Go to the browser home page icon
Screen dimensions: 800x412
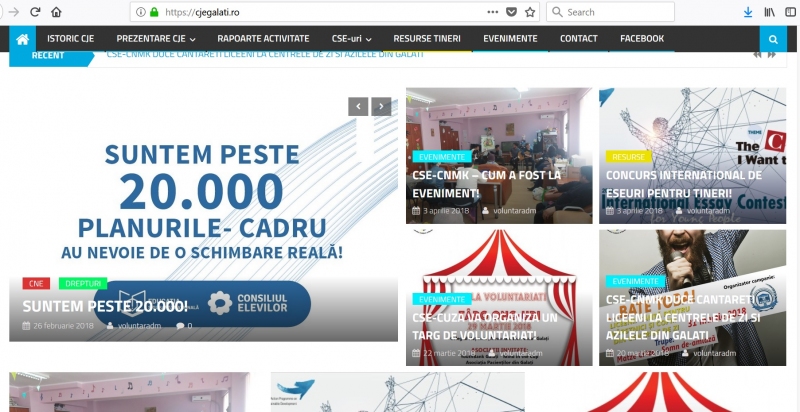pyautogui.click(x=56, y=12)
